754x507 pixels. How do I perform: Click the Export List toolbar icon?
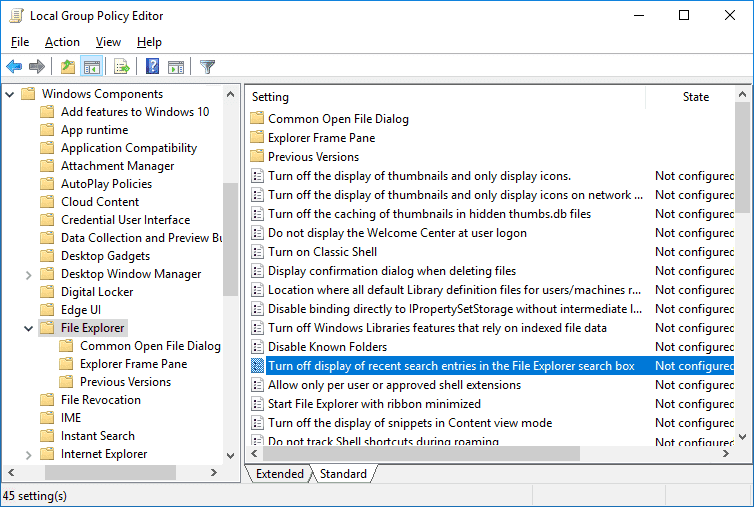coord(122,66)
